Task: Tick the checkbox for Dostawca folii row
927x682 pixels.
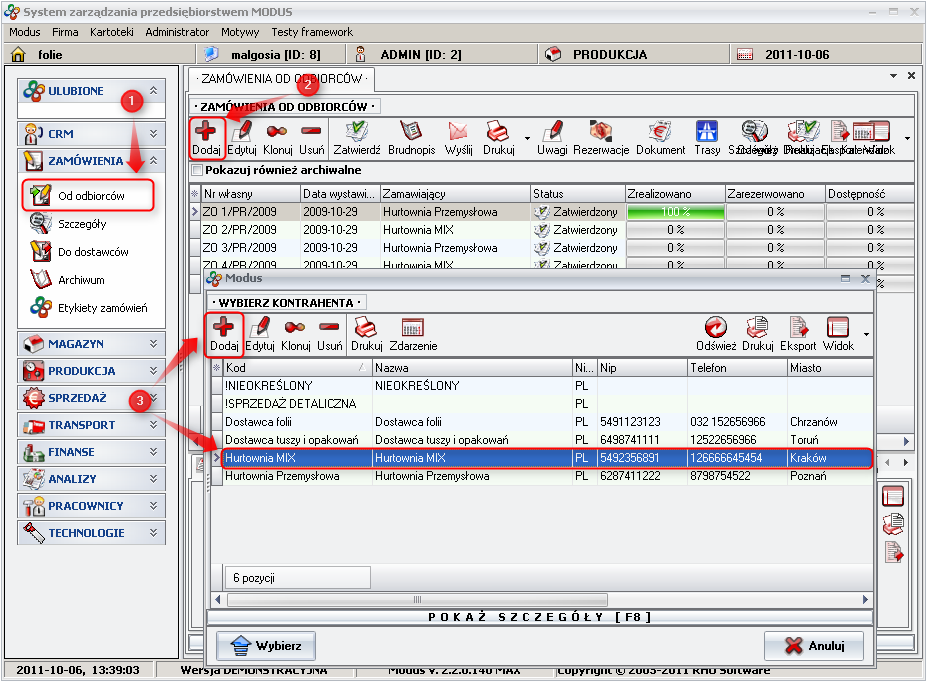Action: point(217,422)
